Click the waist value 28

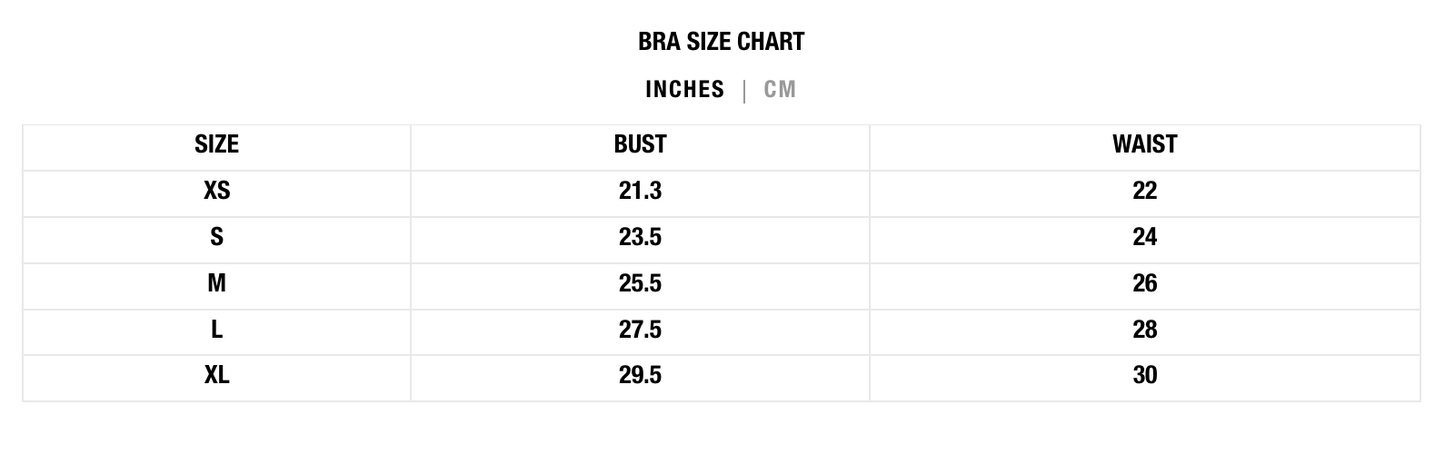(x=1145, y=329)
